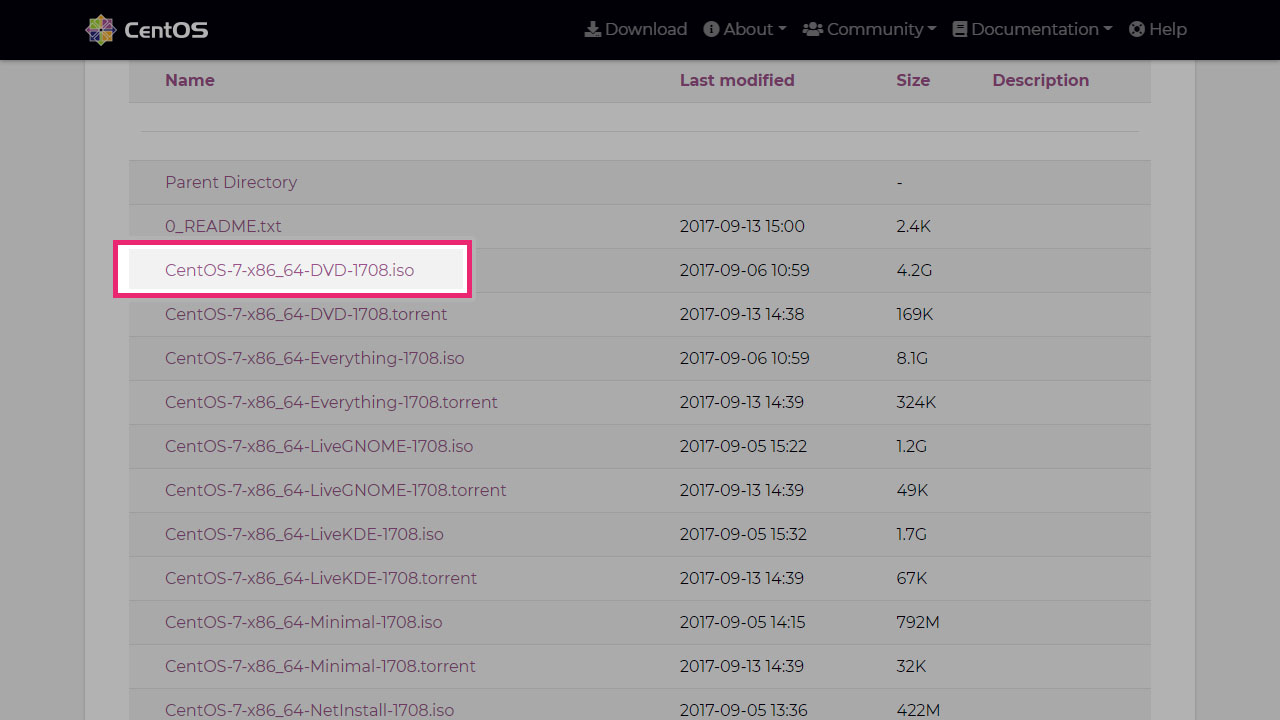1280x720 pixels.
Task: Download CentOS-7-x86_64-Minimal-1708.iso
Action: 304,622
